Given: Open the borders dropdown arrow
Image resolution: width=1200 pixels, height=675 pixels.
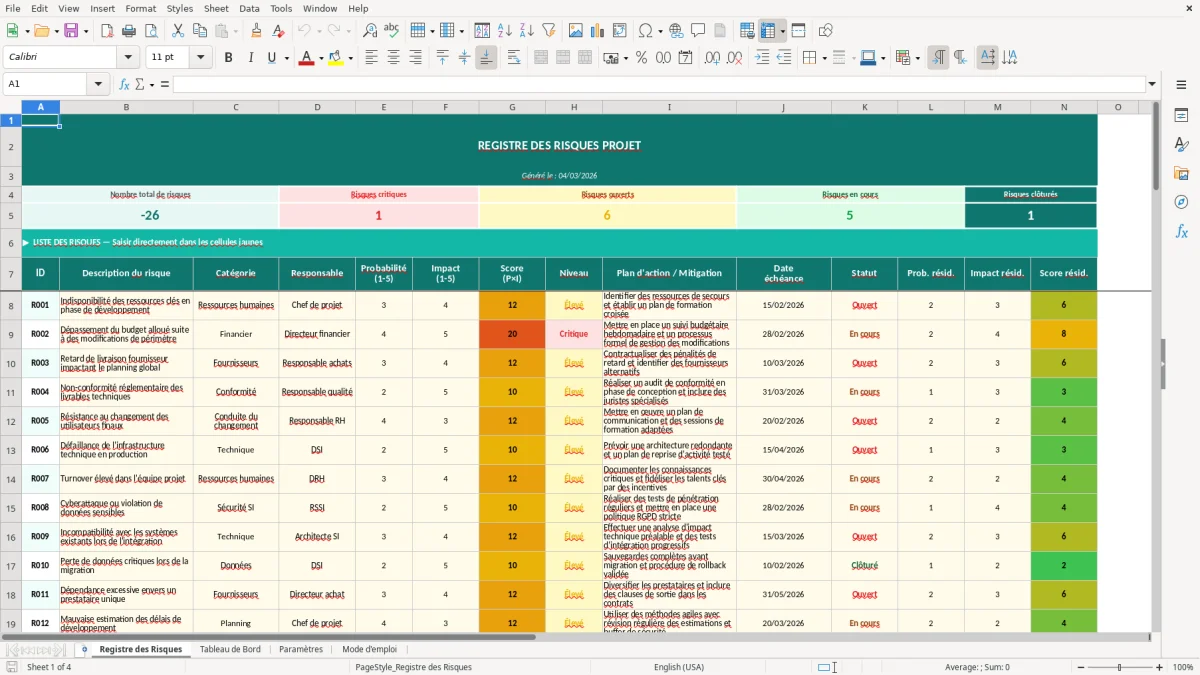Looking at the screenshot, I should click(x=825, y=58).
